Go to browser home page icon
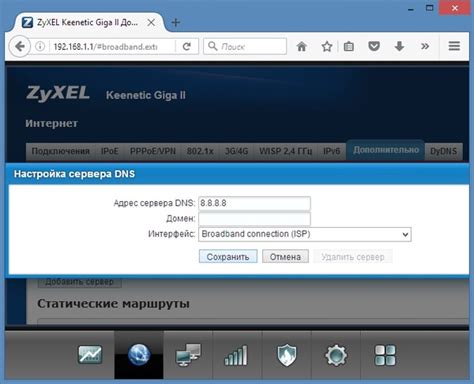Viewport: 474px width, 384px height. pyautogui.click(x=302, y=46)
